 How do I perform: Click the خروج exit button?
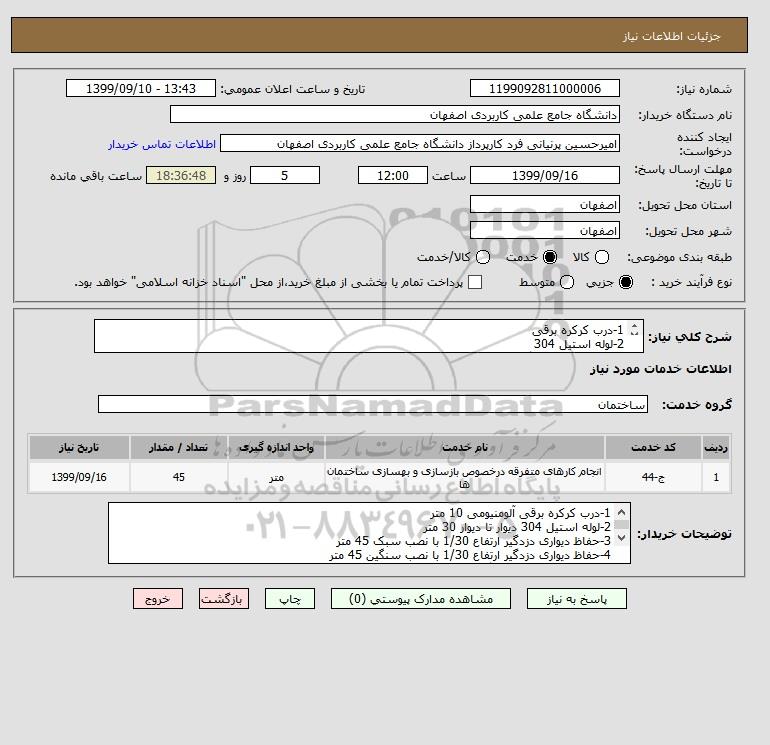pos(158,599)
